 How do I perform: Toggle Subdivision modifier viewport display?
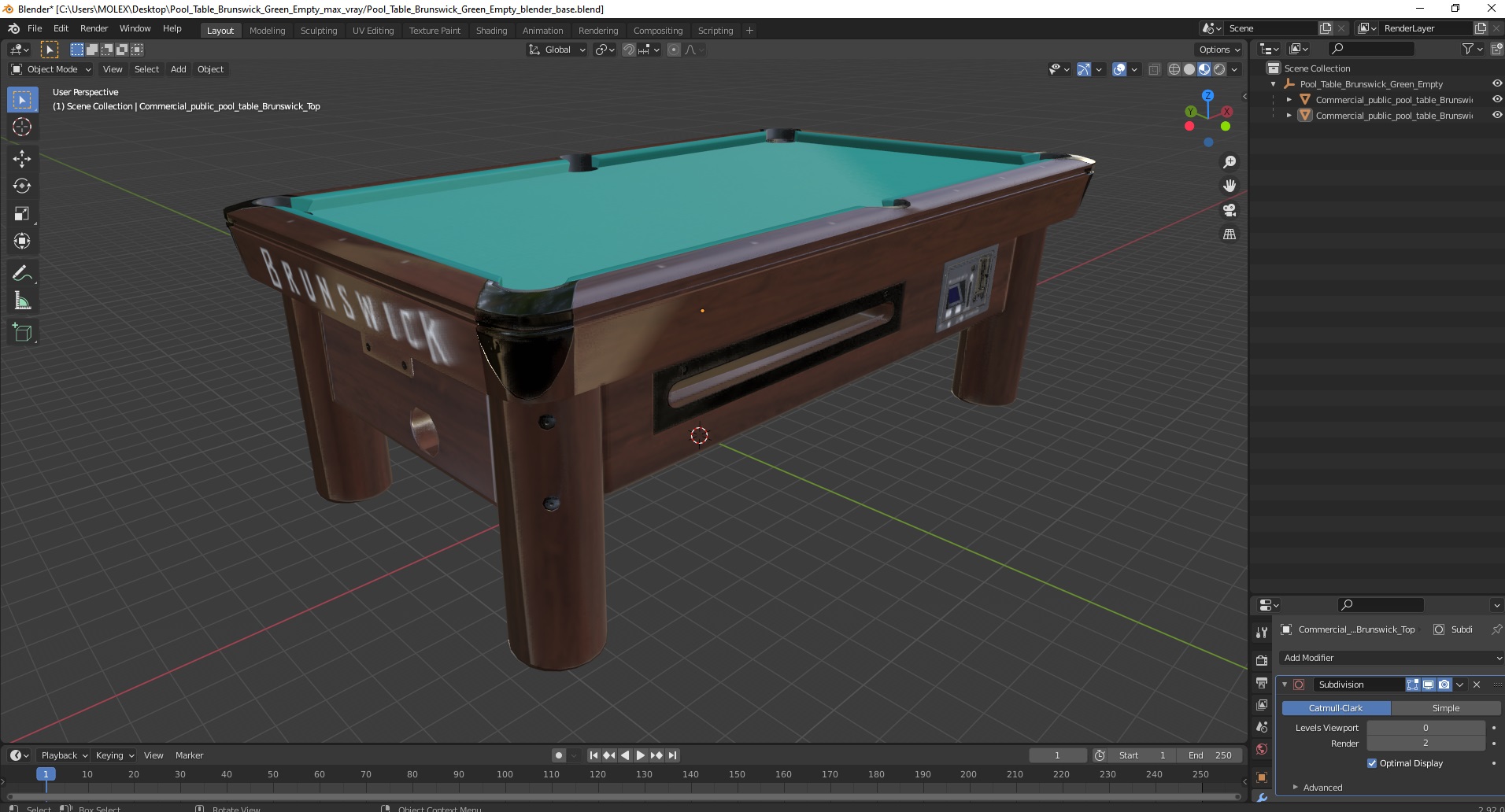coord(1428,685)
